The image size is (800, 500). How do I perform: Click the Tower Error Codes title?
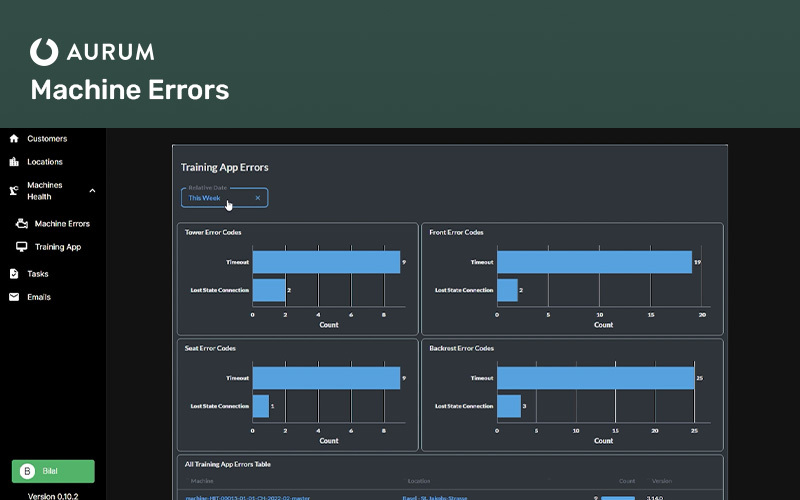213,232
